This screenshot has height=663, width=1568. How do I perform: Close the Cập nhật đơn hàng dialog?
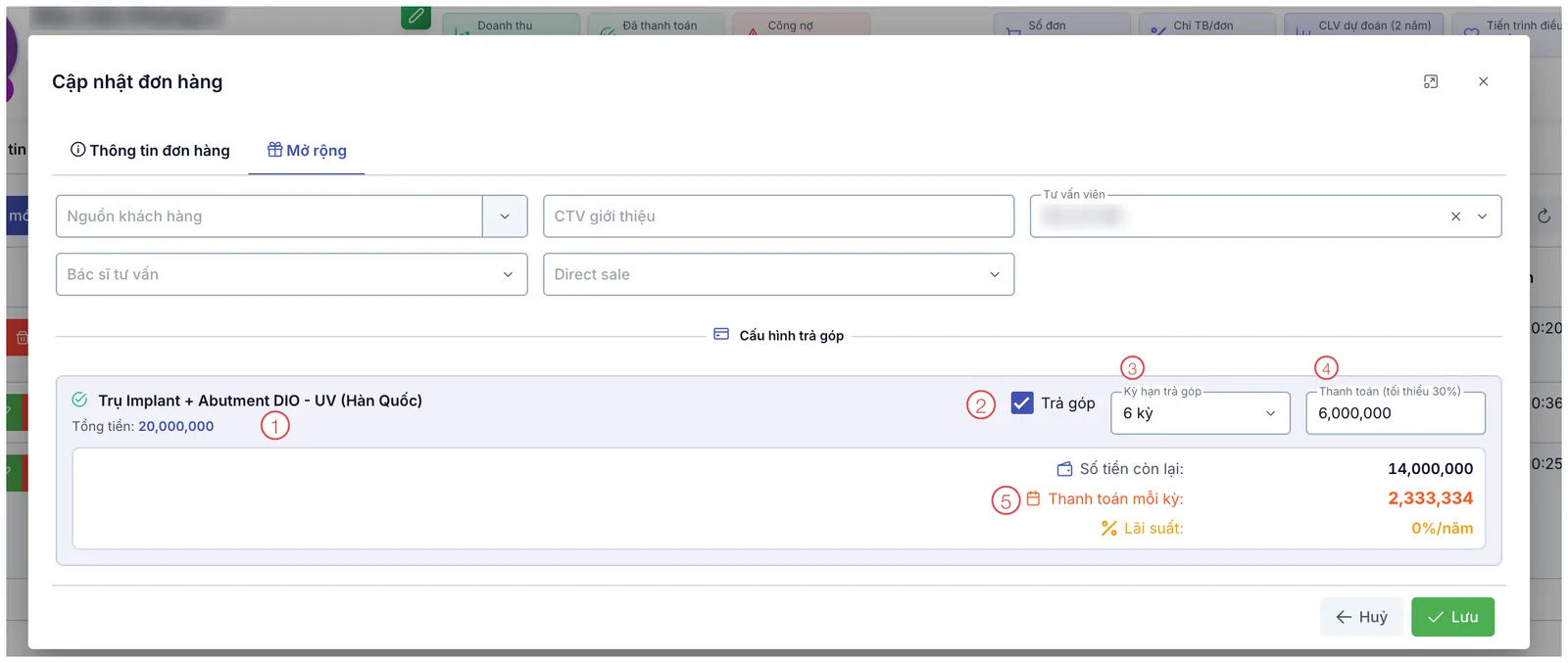1484,81
